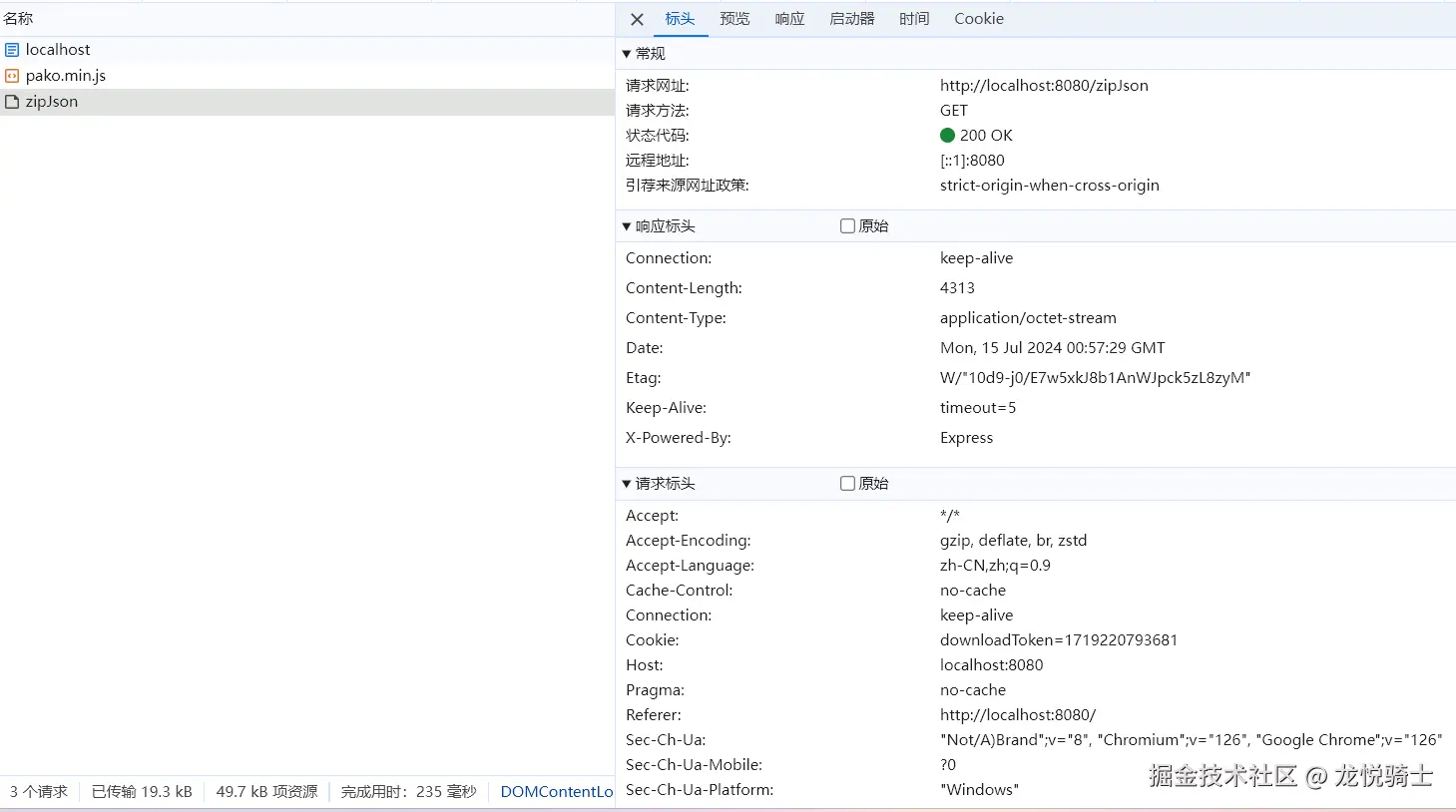Select the pako.min.js request row
Image resolution: width=1456 pixels, height=812 pixels.
[x=307, y=75]
